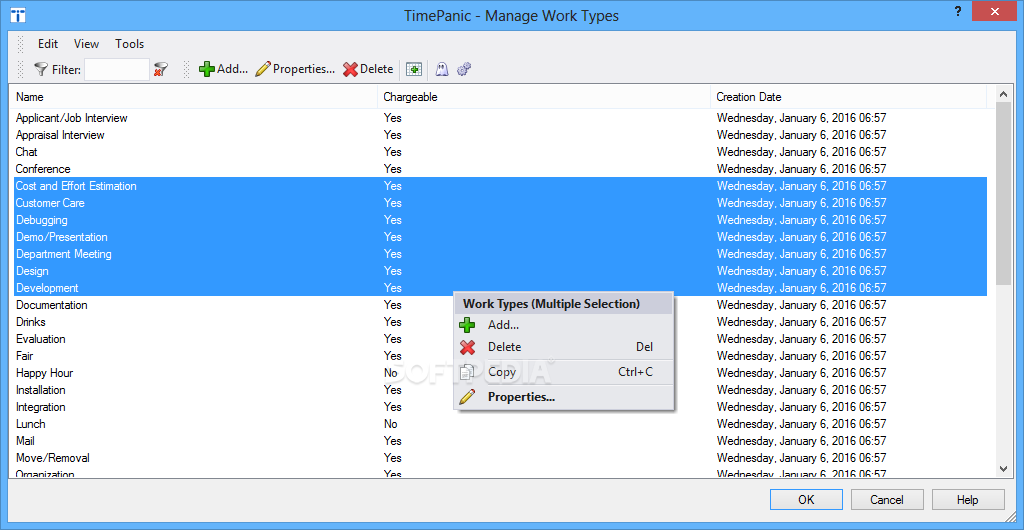Click the Add... toolbar button
1024x530 pixels.
tap(223, 69)
